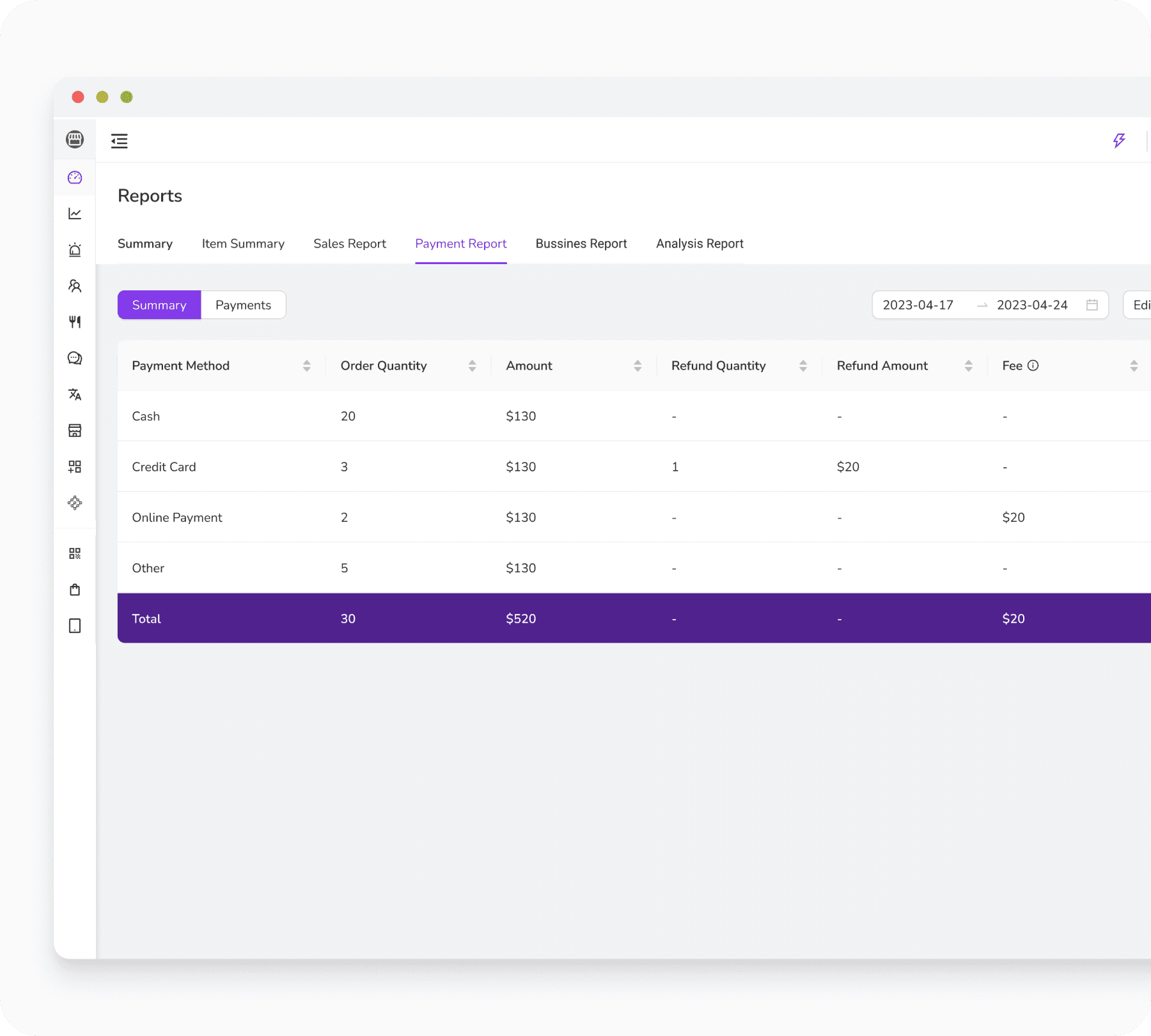Click the purple lightning bolt icon
This screenshot has height=1036, width=1151.
[x=1118, y=141]
